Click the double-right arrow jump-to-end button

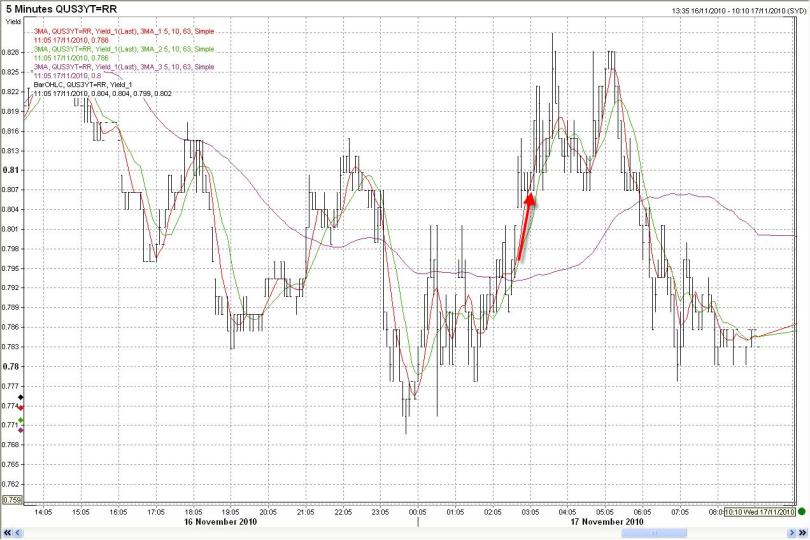pyautogui.click(x=803, y=532)
